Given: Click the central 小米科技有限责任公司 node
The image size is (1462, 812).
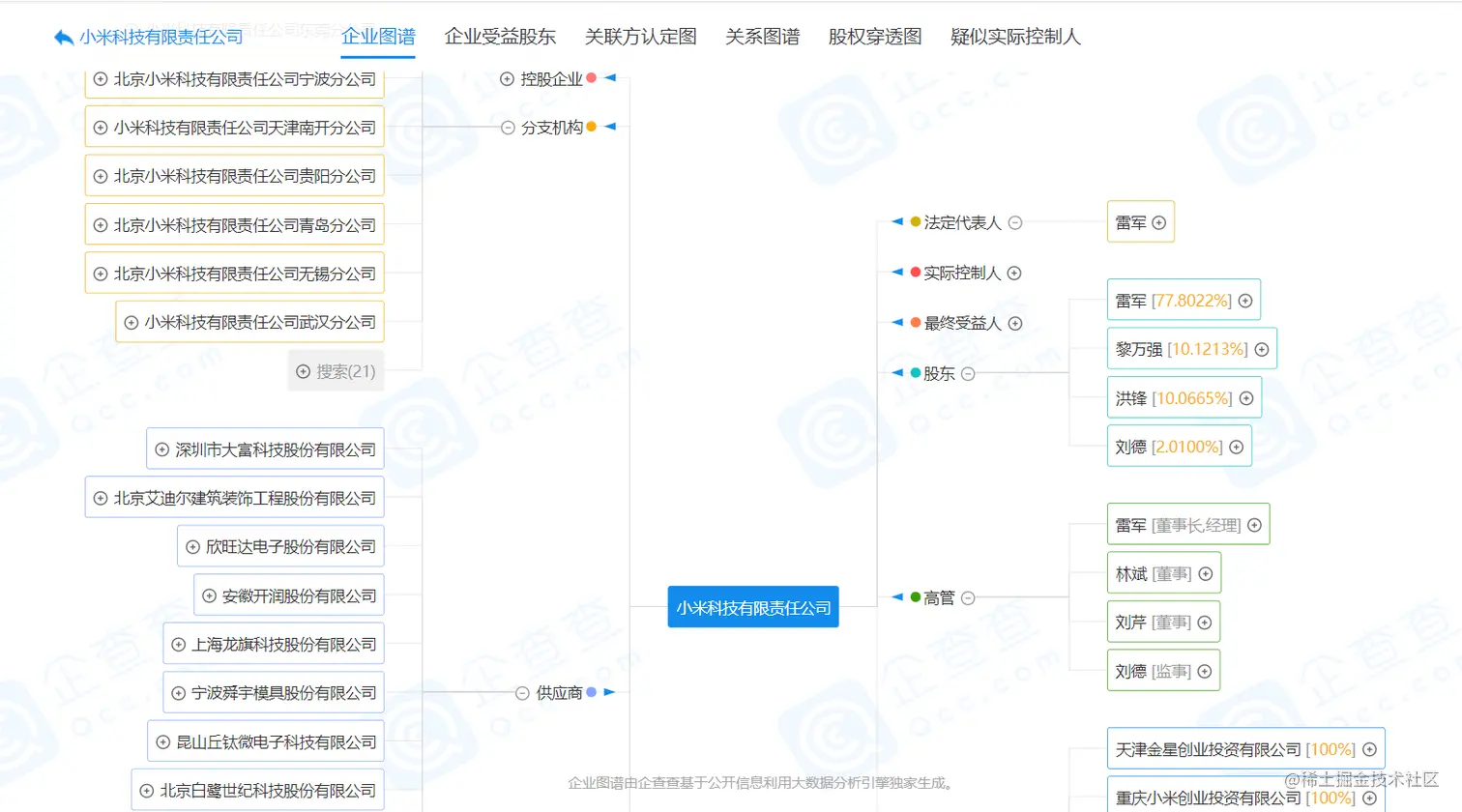Looking at the screenshot, I should (x=753, y=607).
